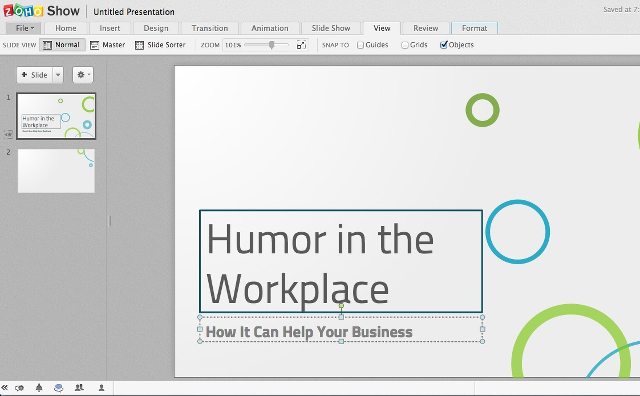Add a new slide with Slide button

click(35, 75)
